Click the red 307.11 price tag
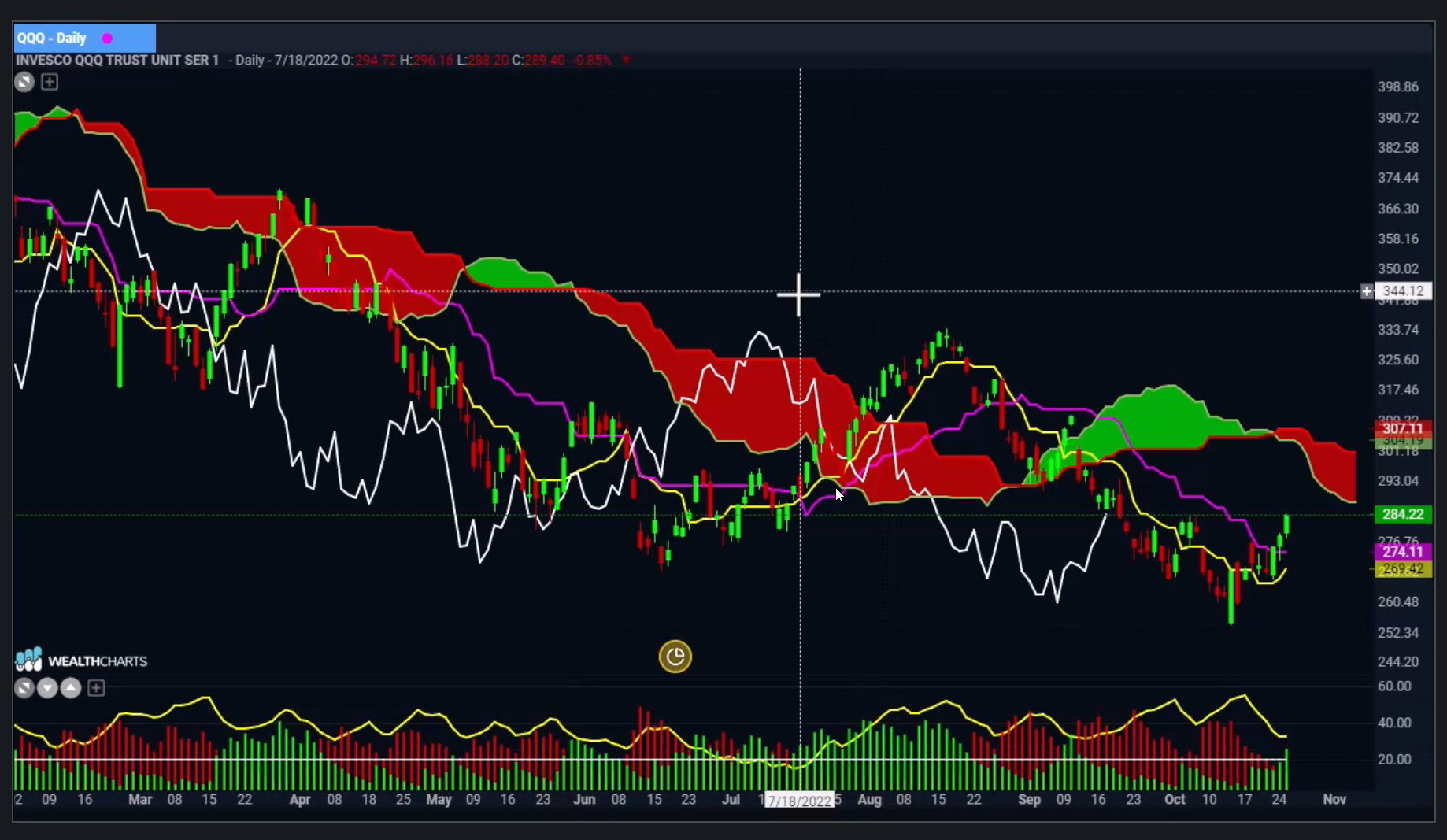The width and height of the screenshot is (1447, 840). click(1403, 428)
